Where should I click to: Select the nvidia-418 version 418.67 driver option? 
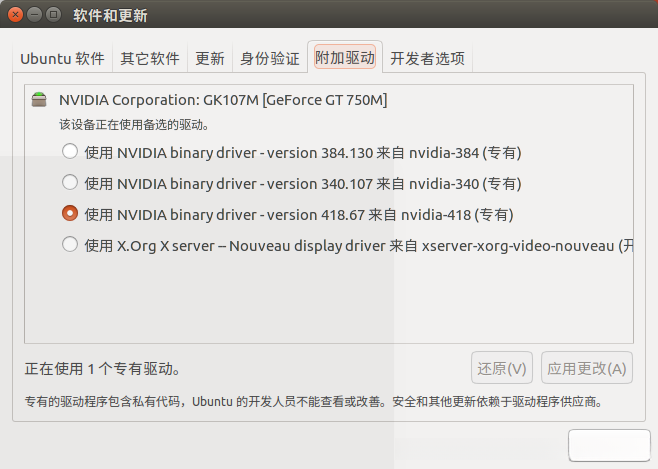tap(70, 213)
